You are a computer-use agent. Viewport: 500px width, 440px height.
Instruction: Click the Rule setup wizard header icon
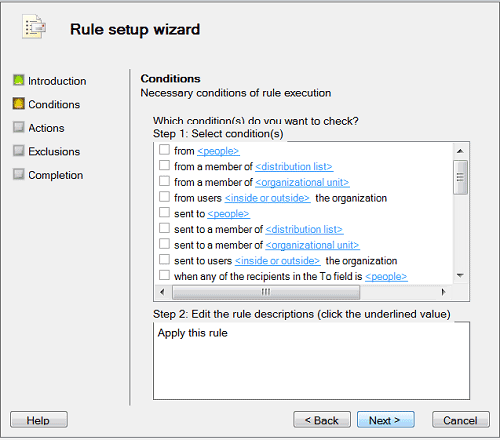coord(34,27)
